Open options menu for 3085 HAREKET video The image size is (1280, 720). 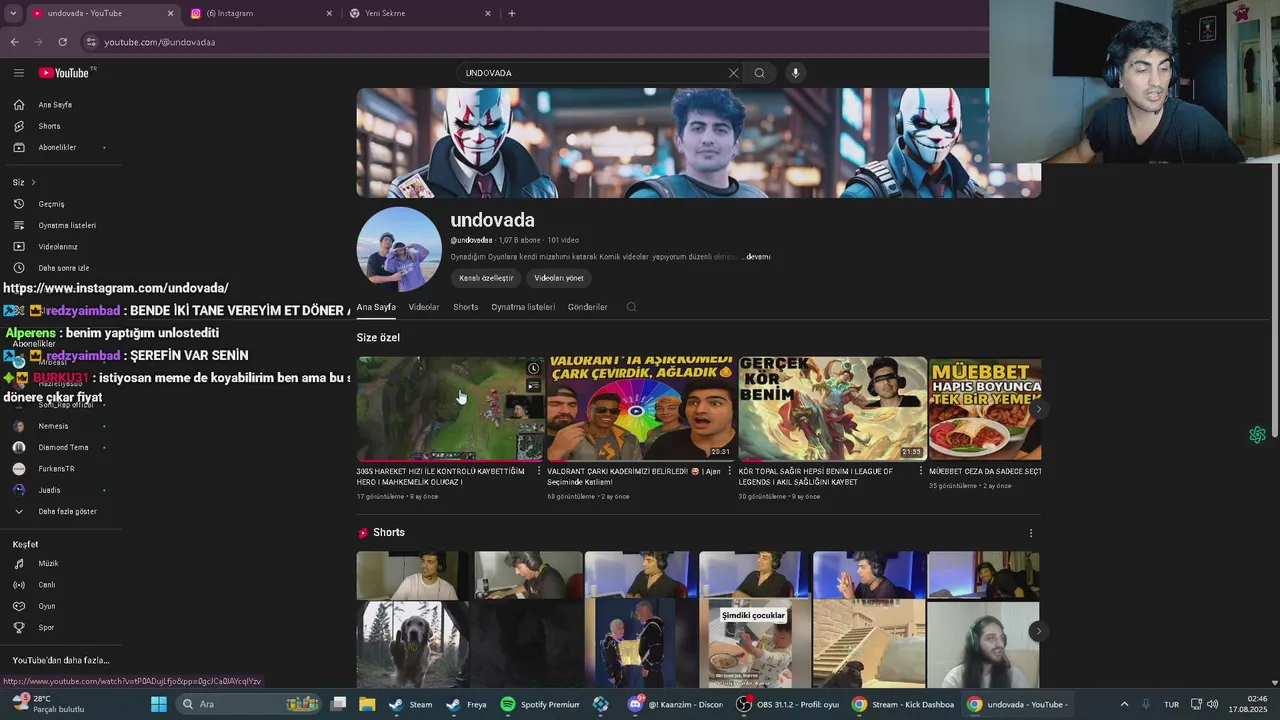[539, 471]
